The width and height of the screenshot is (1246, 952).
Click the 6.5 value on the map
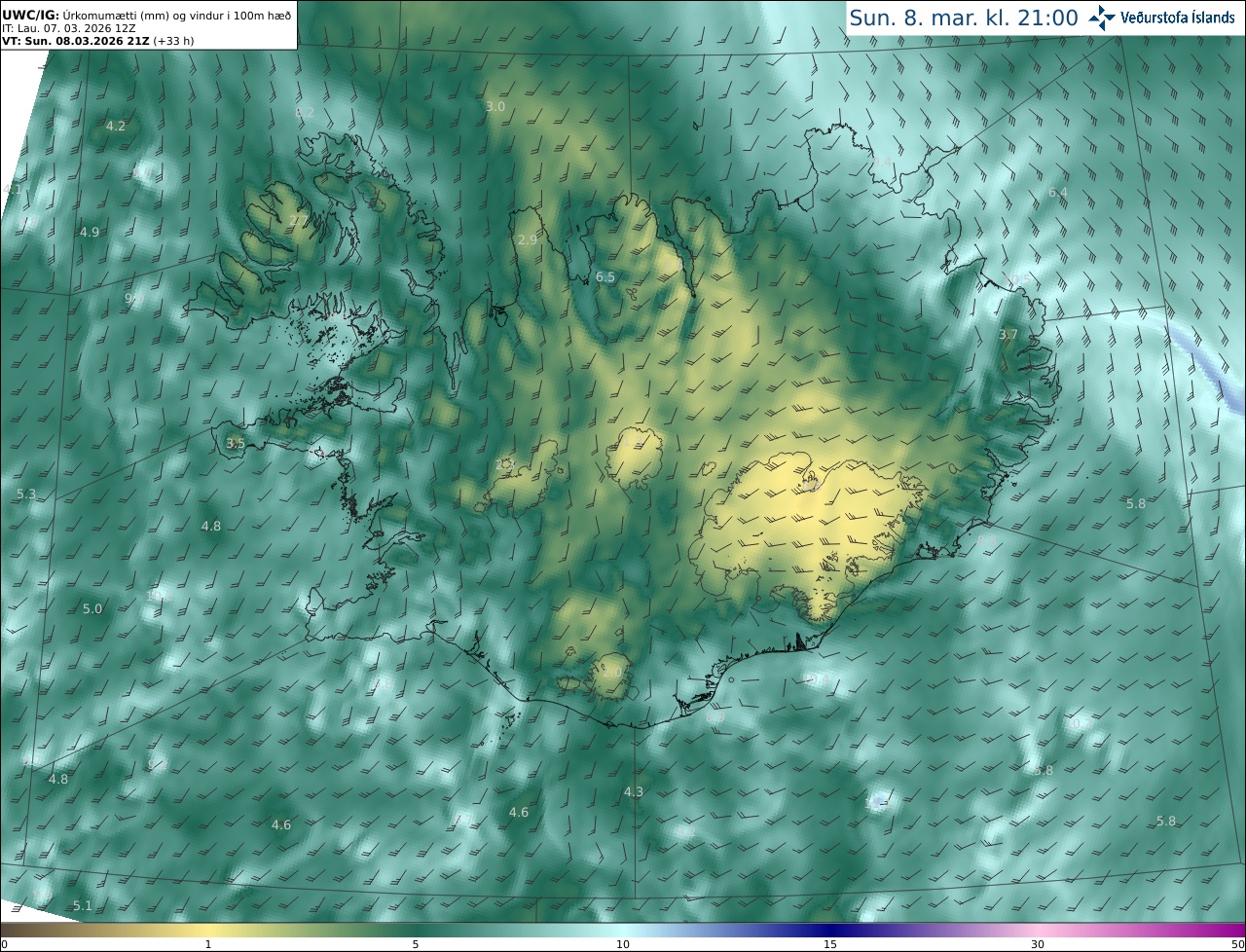[x=605, y=277]
